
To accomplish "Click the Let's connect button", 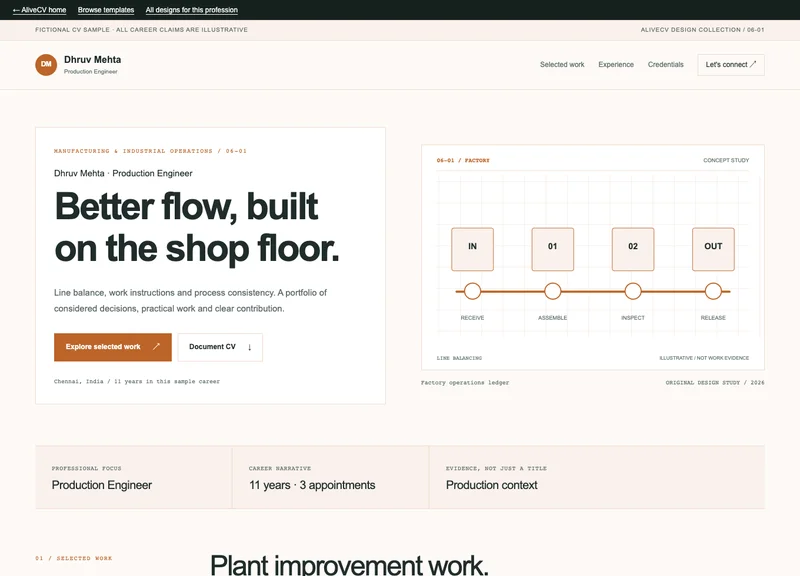I will [x=731, y=65].
